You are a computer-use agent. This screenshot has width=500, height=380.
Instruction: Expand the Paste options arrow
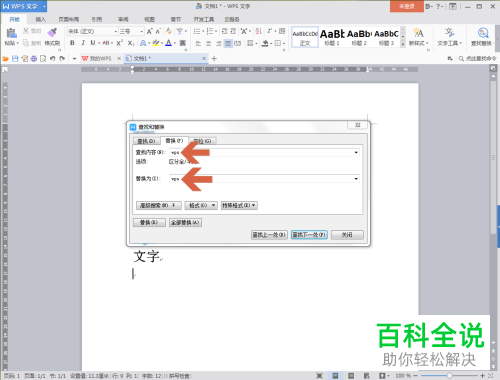17,43
